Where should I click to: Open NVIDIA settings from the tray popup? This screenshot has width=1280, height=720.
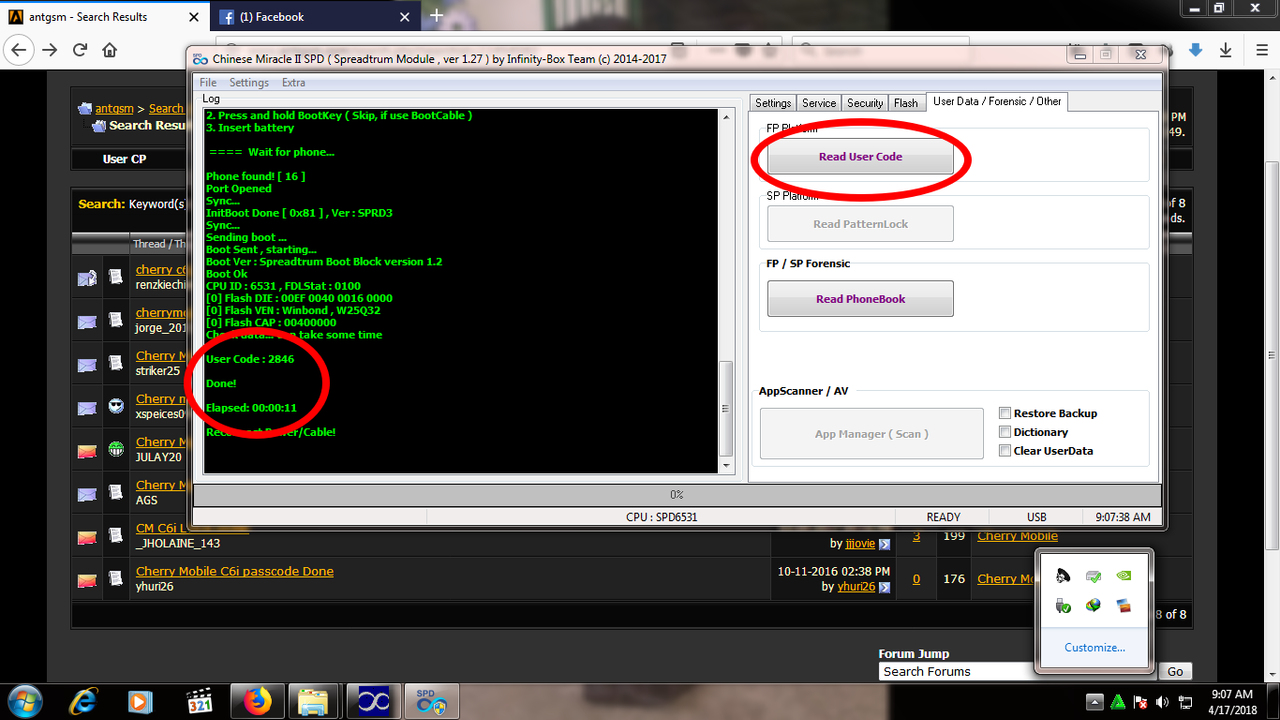(x=1123, y=576)
